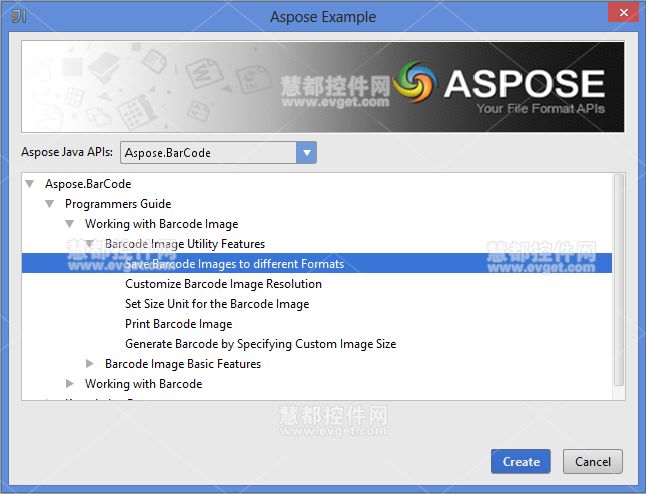
Task: Click the Aspose logo banner
Action: [x=323, y=87]
